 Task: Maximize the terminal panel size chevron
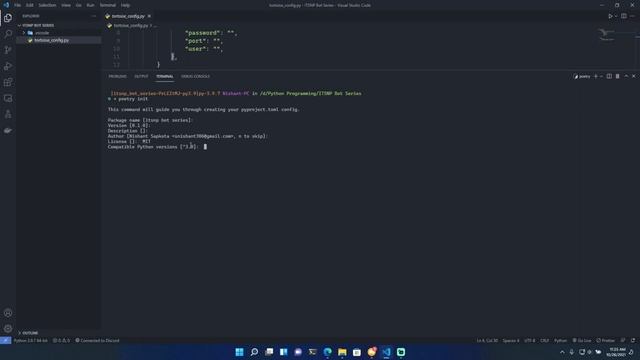point(626,76)
